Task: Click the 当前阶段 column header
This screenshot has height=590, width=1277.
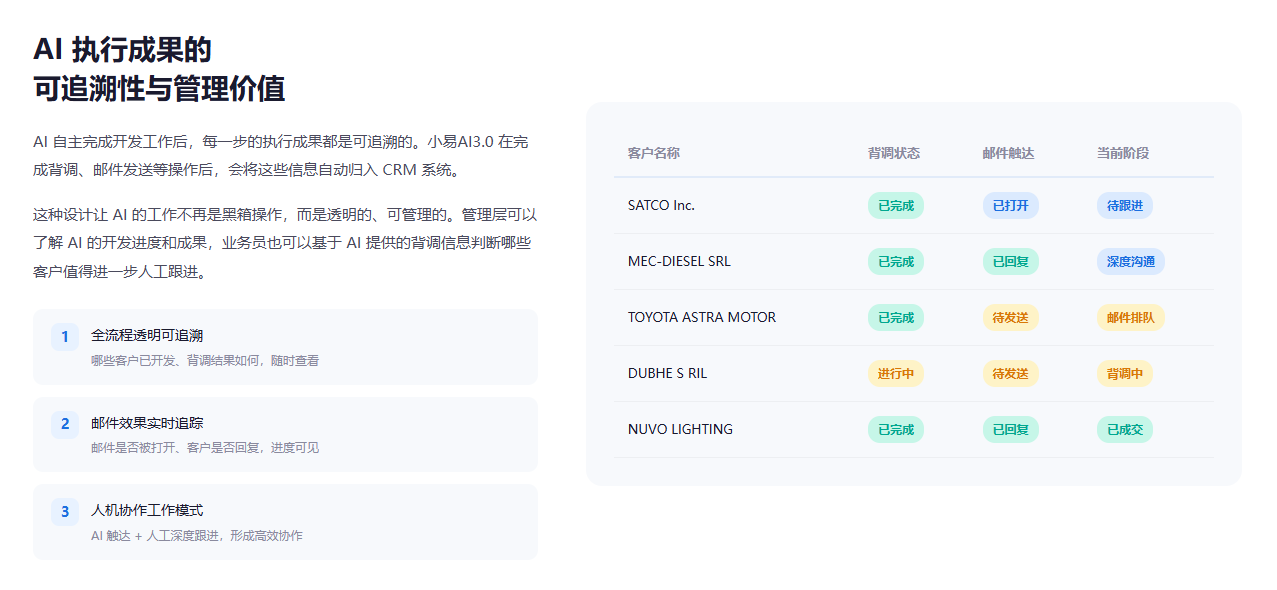Action: pyautogui.click(x=1122, y=153)
